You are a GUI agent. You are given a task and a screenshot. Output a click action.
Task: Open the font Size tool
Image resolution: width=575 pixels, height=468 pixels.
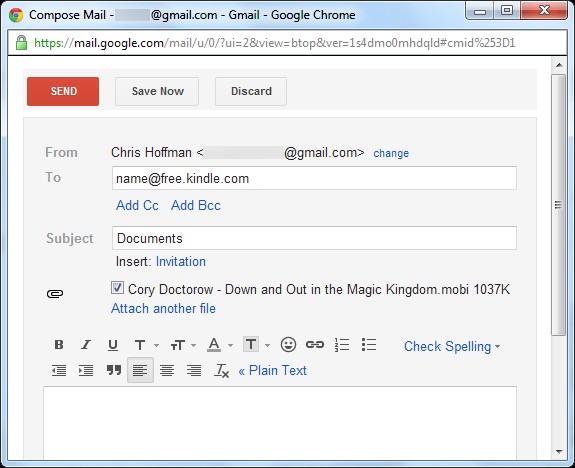tap(177, 345)
